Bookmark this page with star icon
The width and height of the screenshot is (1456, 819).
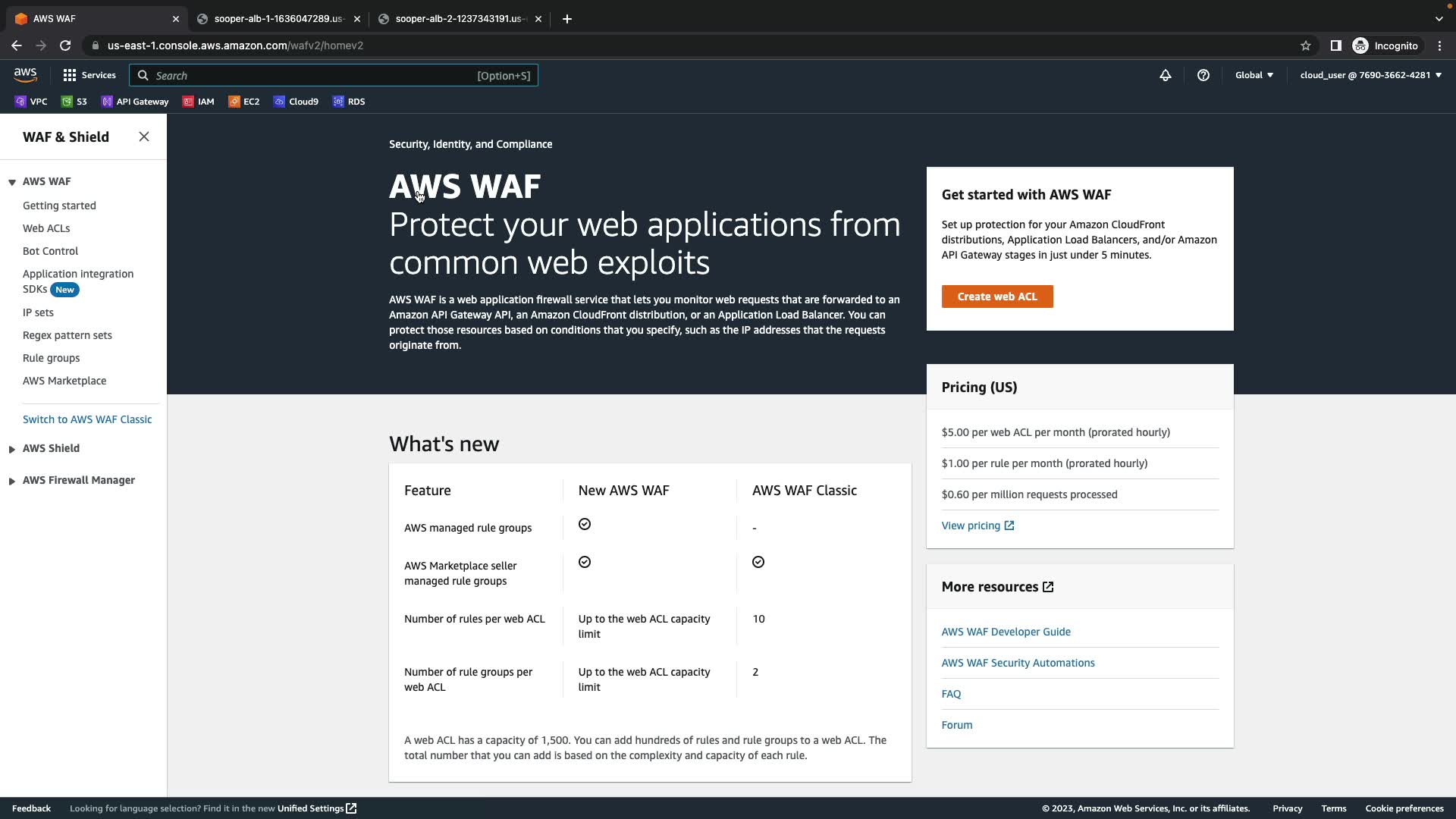[x=1305, y=45]
